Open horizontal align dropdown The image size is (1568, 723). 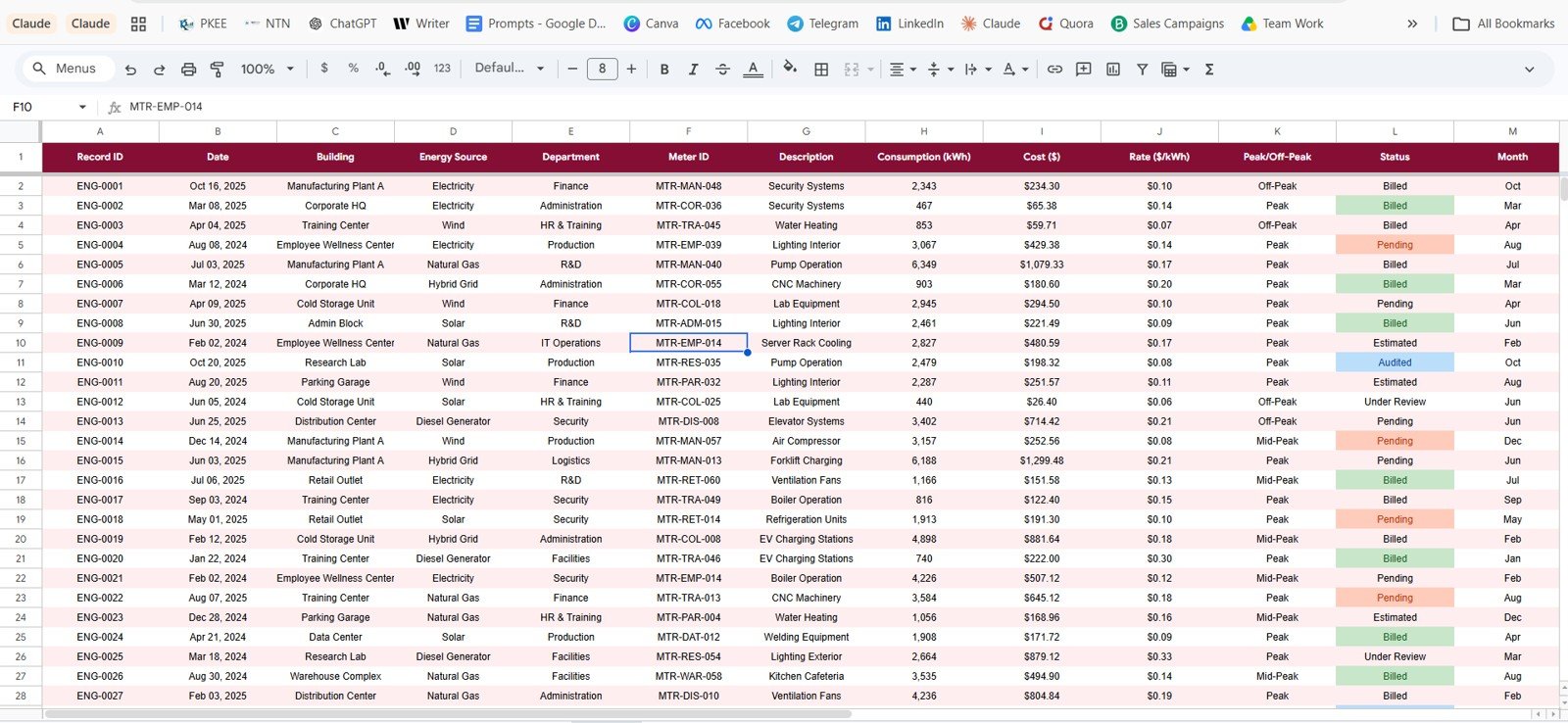click(903, 69)
